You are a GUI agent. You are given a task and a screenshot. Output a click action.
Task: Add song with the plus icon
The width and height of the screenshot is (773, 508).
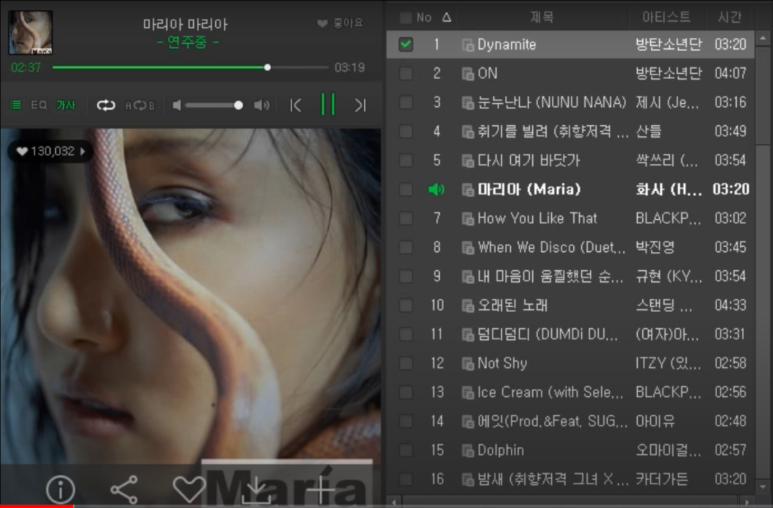321,489
